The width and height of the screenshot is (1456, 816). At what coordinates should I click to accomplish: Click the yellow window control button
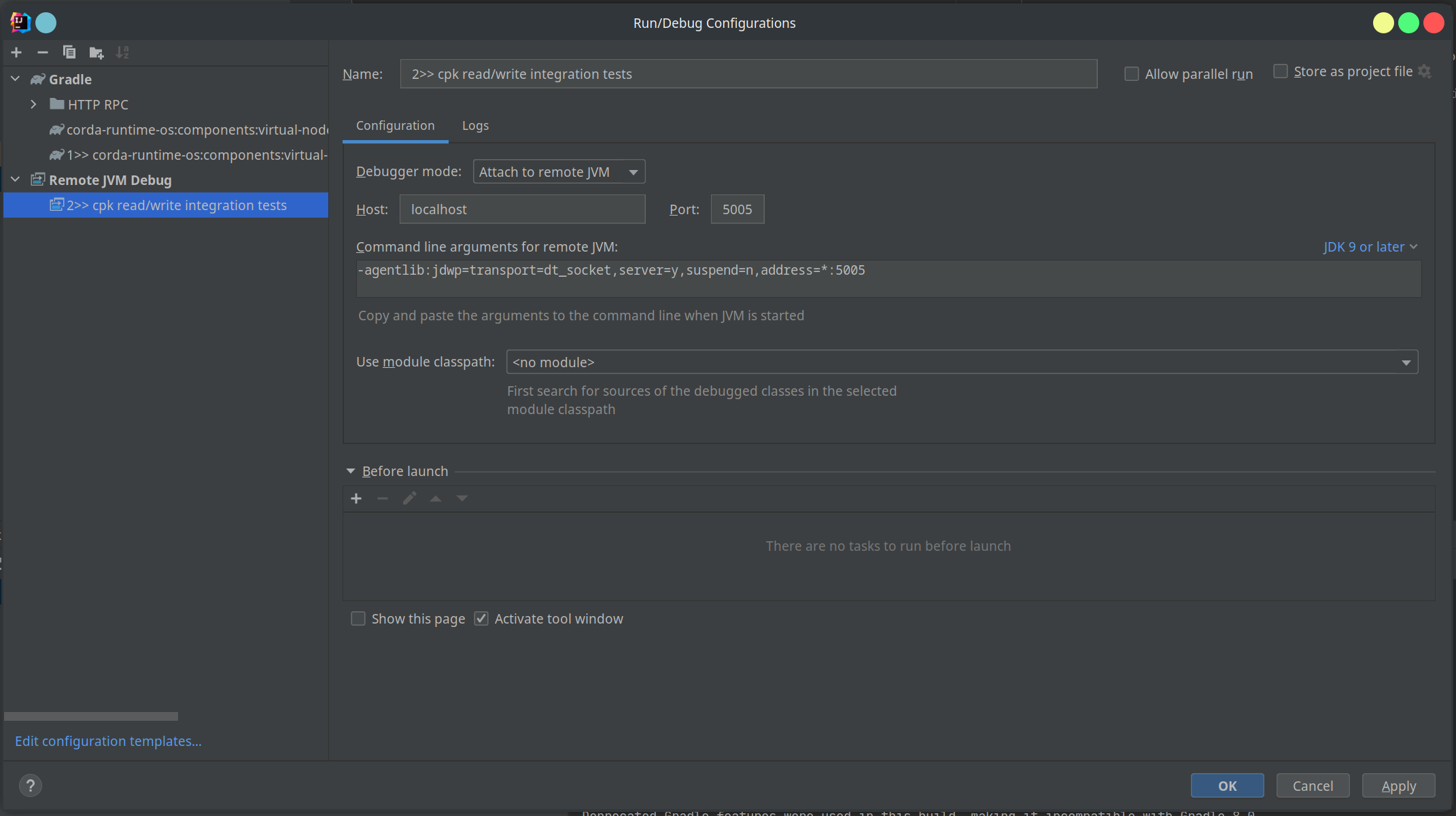click(x=1383, y=22)
